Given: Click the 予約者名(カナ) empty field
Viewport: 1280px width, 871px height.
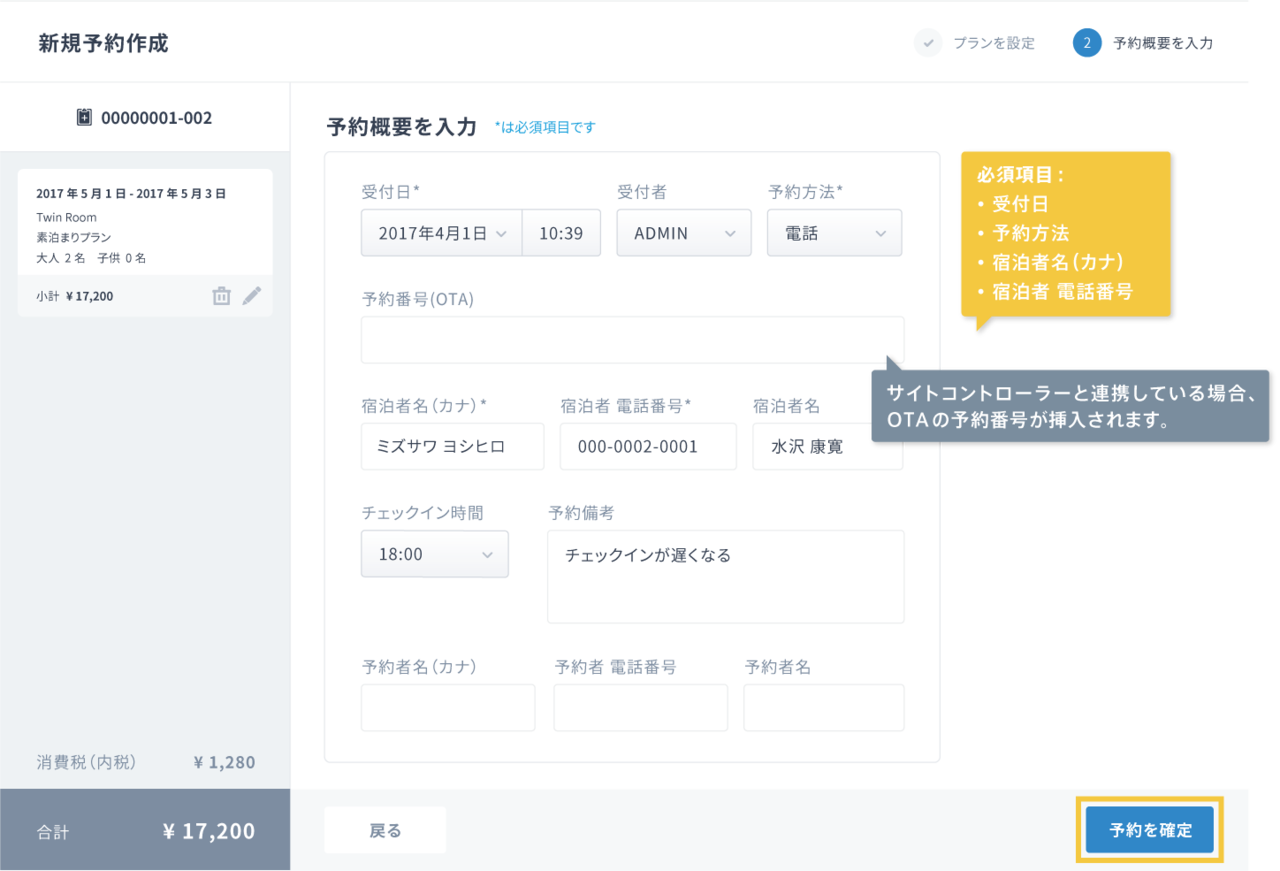Looking at the screenshot, I should point(448,708).
